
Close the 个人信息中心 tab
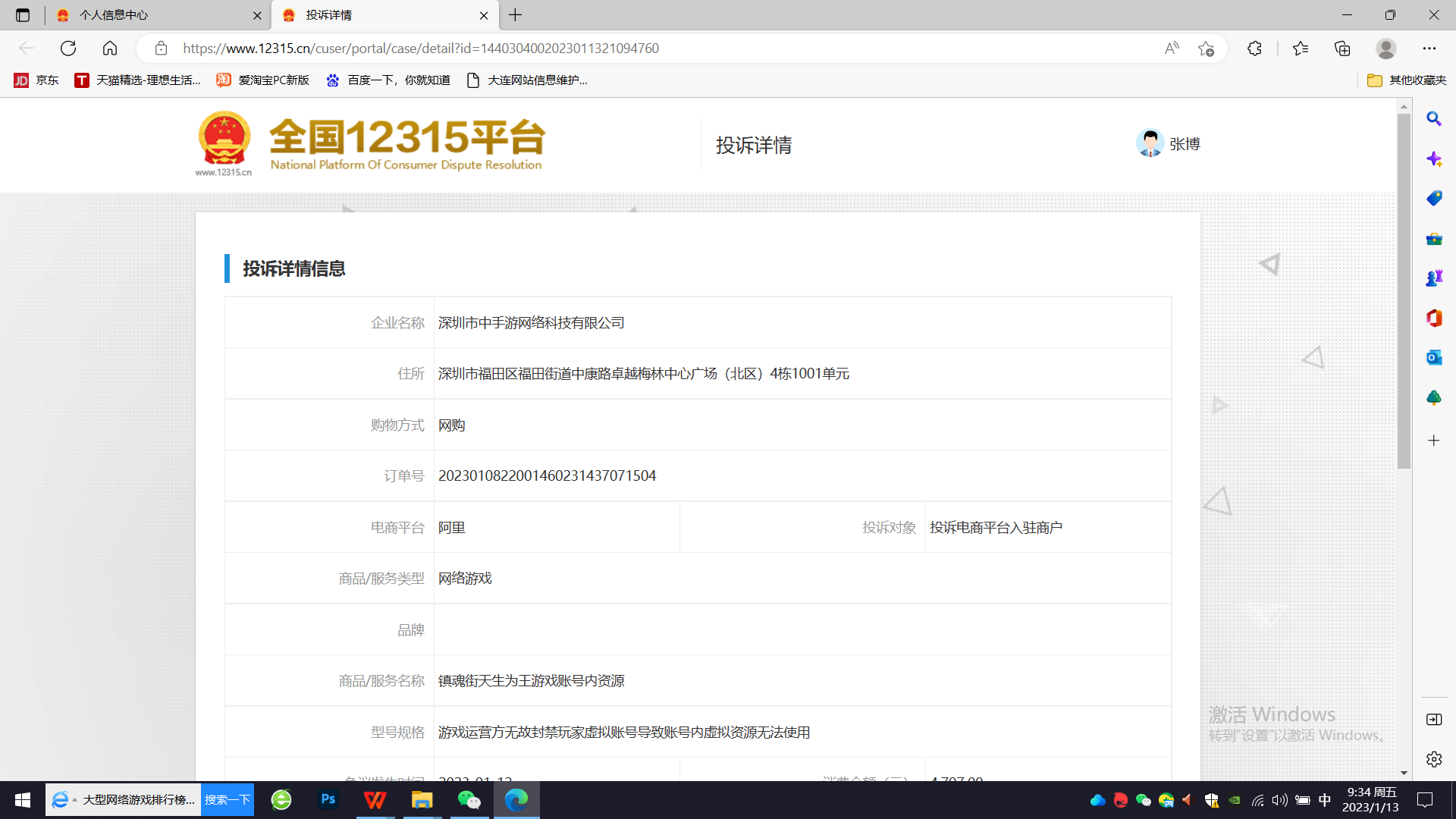pos(257,15)
